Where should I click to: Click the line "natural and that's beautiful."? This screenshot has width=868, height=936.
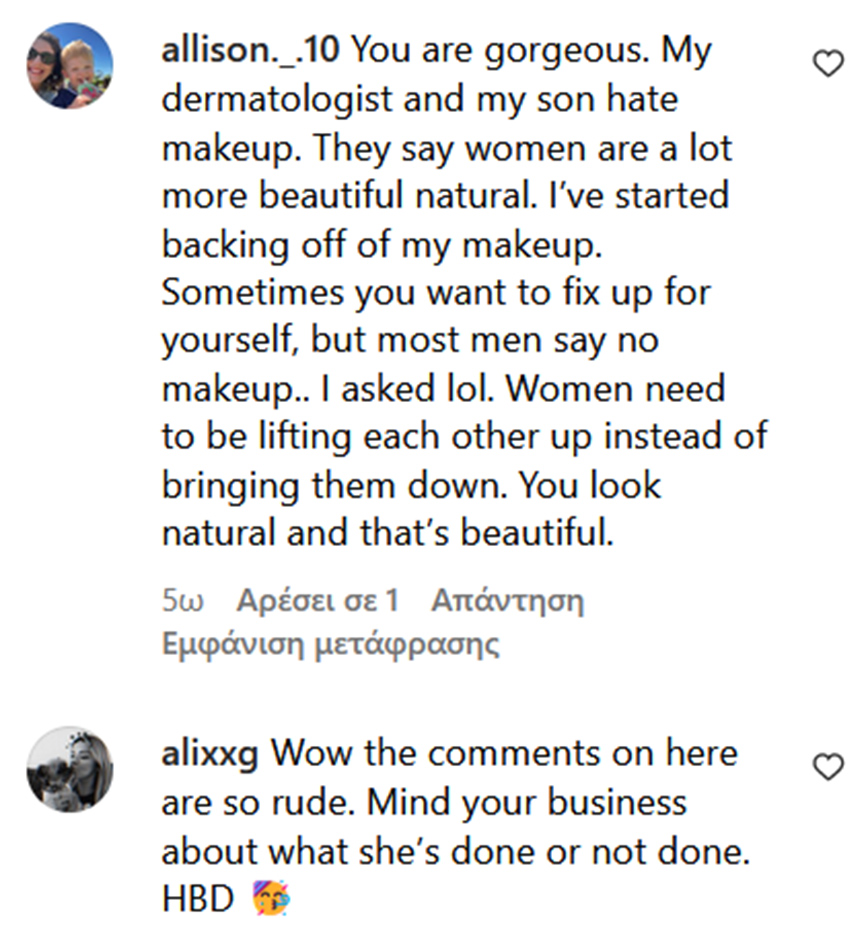pyautogui.click(x=386, y=533)
